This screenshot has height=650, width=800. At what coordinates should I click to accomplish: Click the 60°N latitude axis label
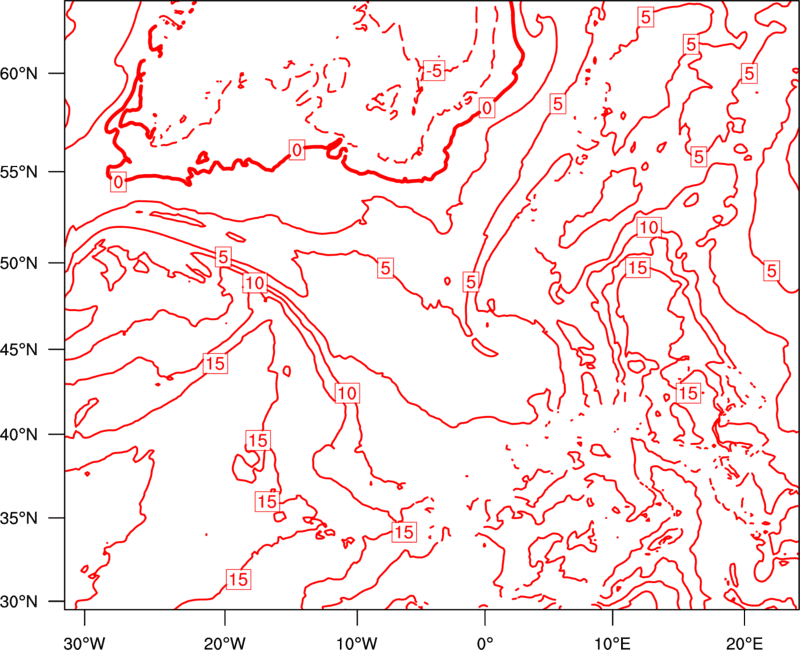click(x=19, y=74)
